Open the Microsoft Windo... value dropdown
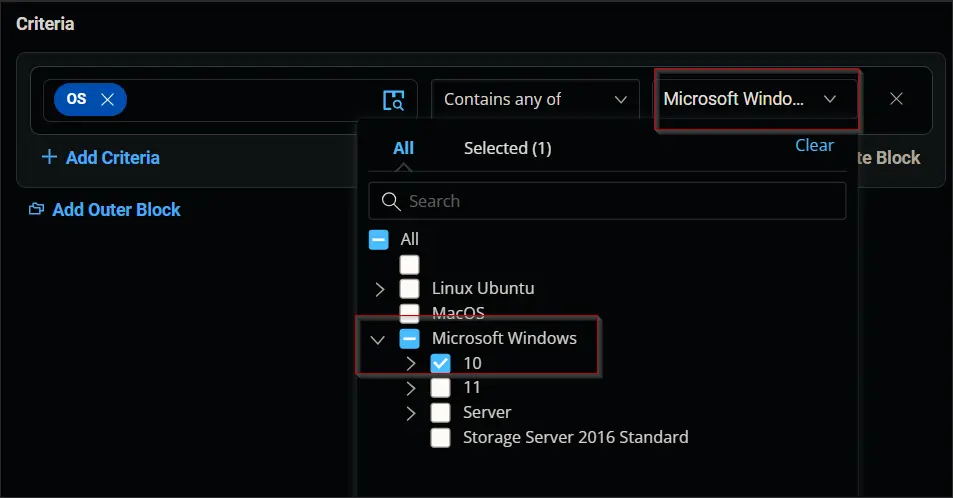This screenshot has height=498, width=953. (755, 99)
